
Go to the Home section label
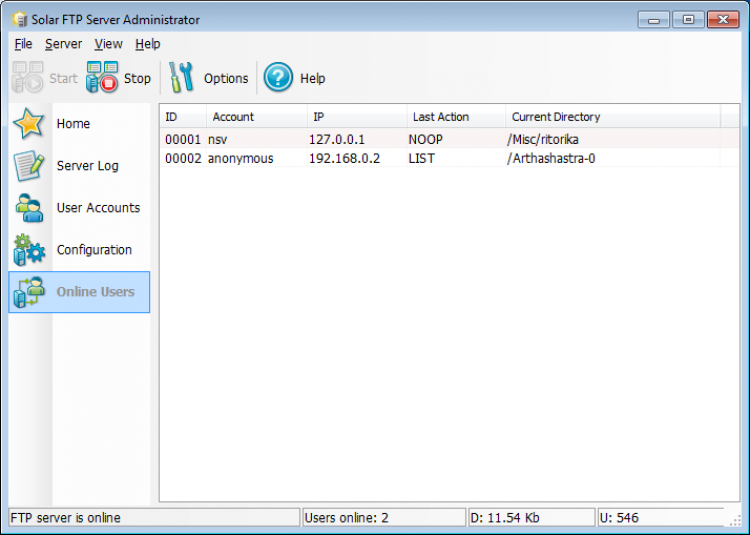point(73,124)
